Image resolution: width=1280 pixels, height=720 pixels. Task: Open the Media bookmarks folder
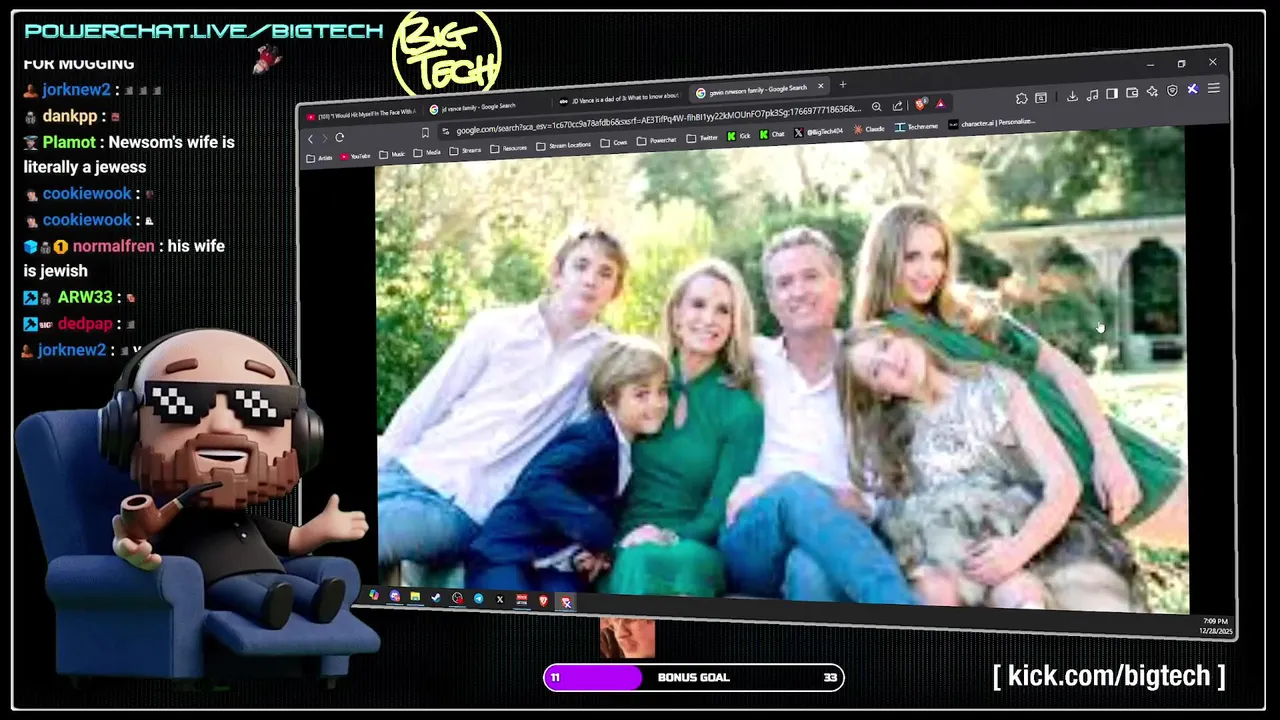click(427, 152)
